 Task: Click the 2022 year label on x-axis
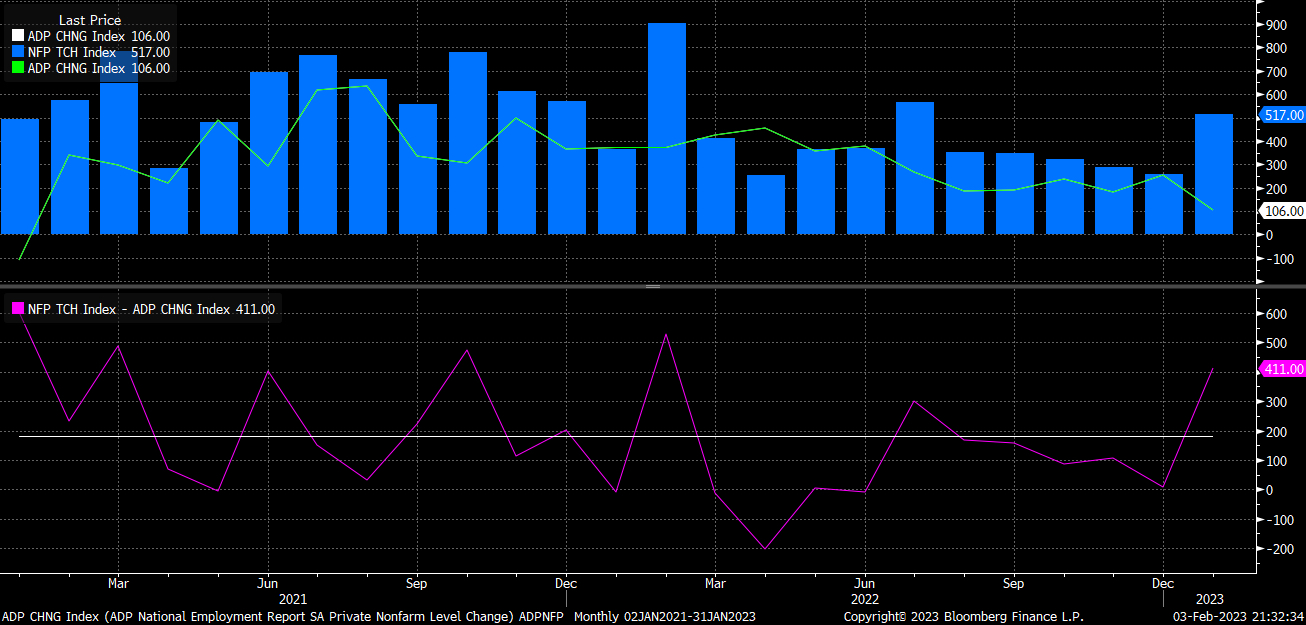(864, 598)
